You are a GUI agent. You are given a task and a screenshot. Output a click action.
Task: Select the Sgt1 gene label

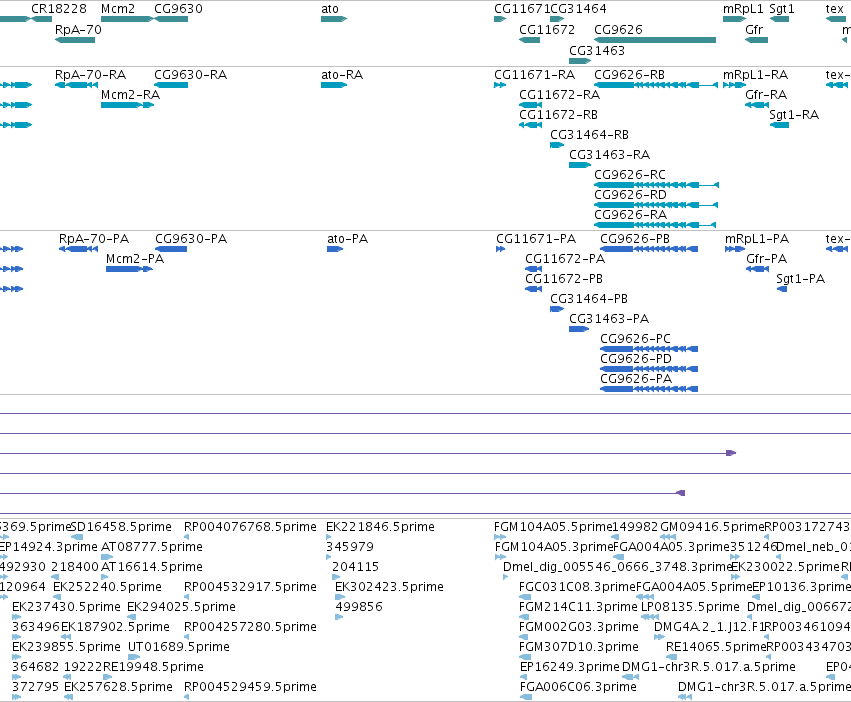[x=782, y=9]
